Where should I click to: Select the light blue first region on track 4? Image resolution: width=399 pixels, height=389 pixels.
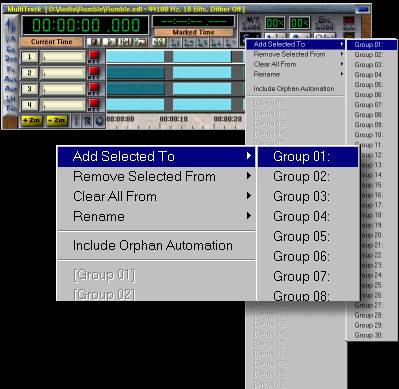(x=136, y=105)
